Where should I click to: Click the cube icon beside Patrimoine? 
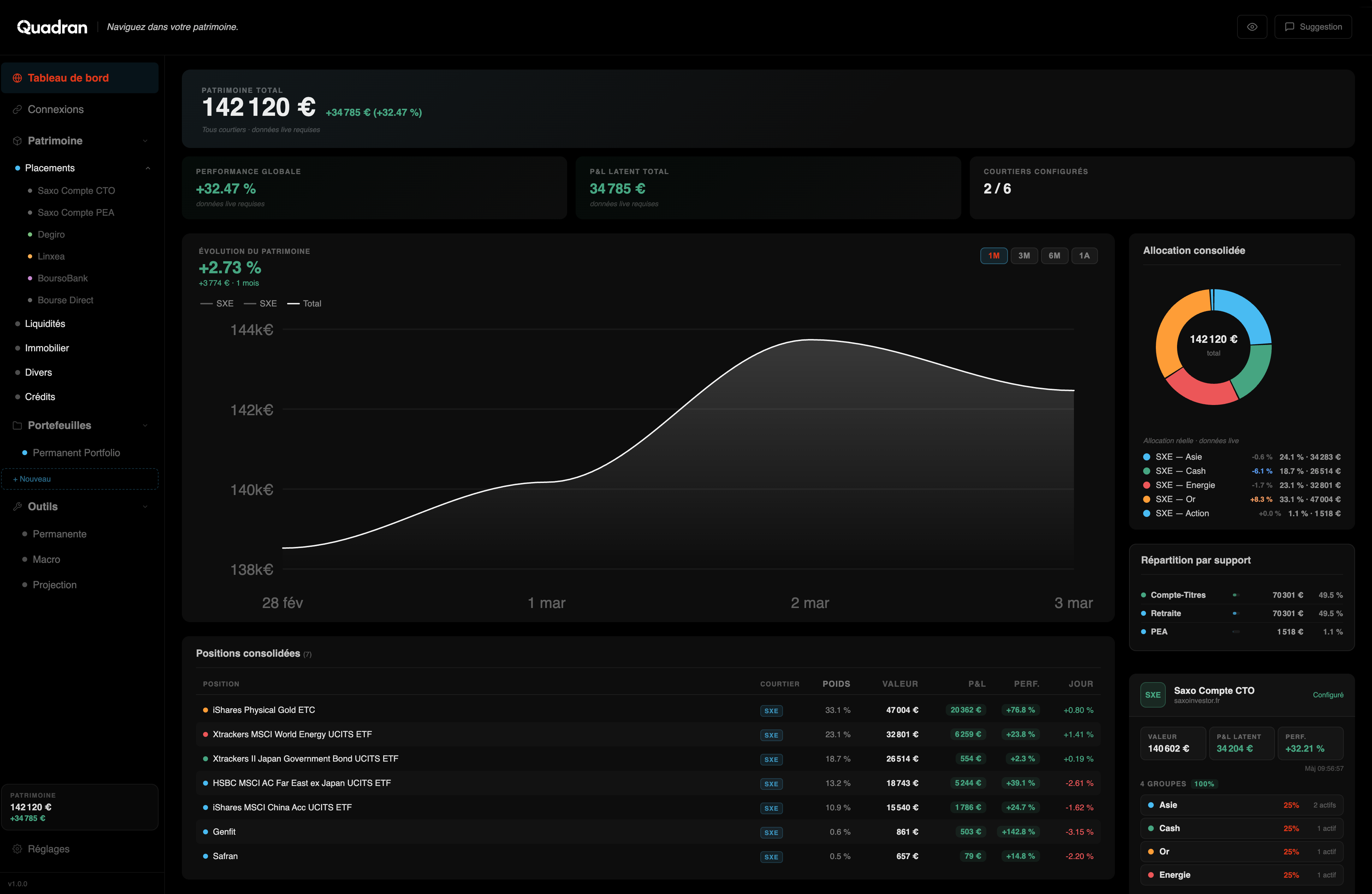(17, 141)
